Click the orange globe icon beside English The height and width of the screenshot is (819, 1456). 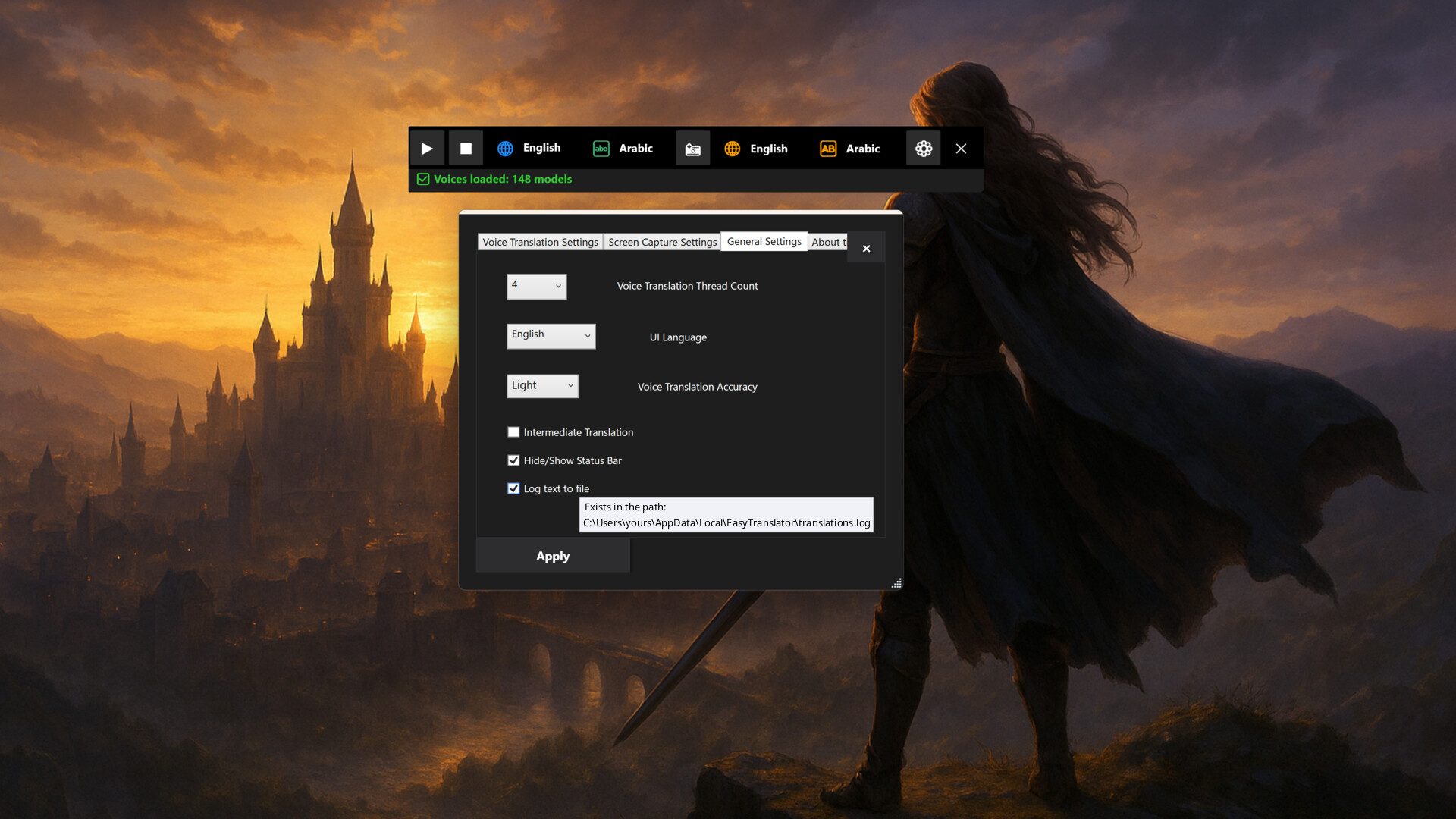click(732, 148)
